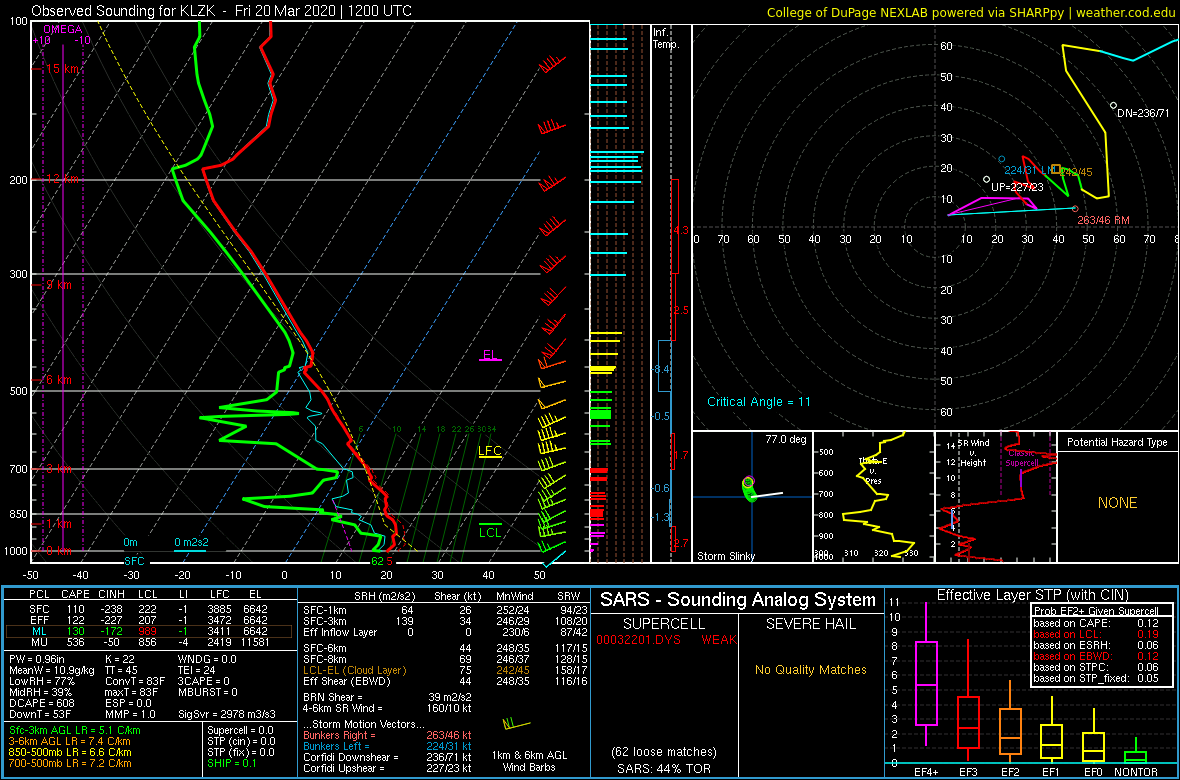
Task: Select the 12 km height marker
Action: pos(62,179)
